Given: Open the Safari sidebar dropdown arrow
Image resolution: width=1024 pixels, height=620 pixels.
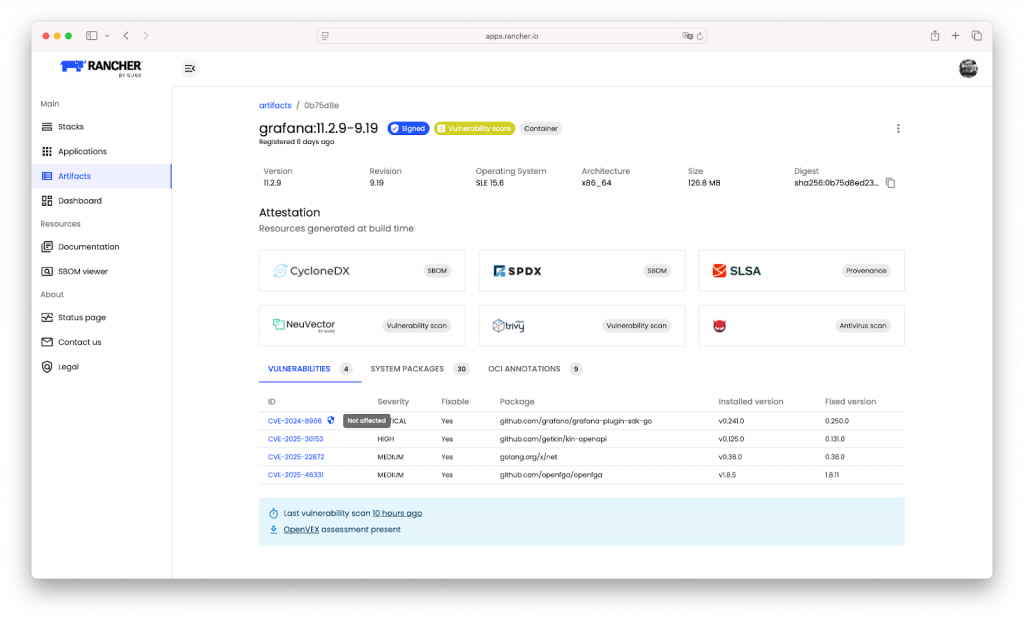Looking at the screenshot, I should [106, 35].
